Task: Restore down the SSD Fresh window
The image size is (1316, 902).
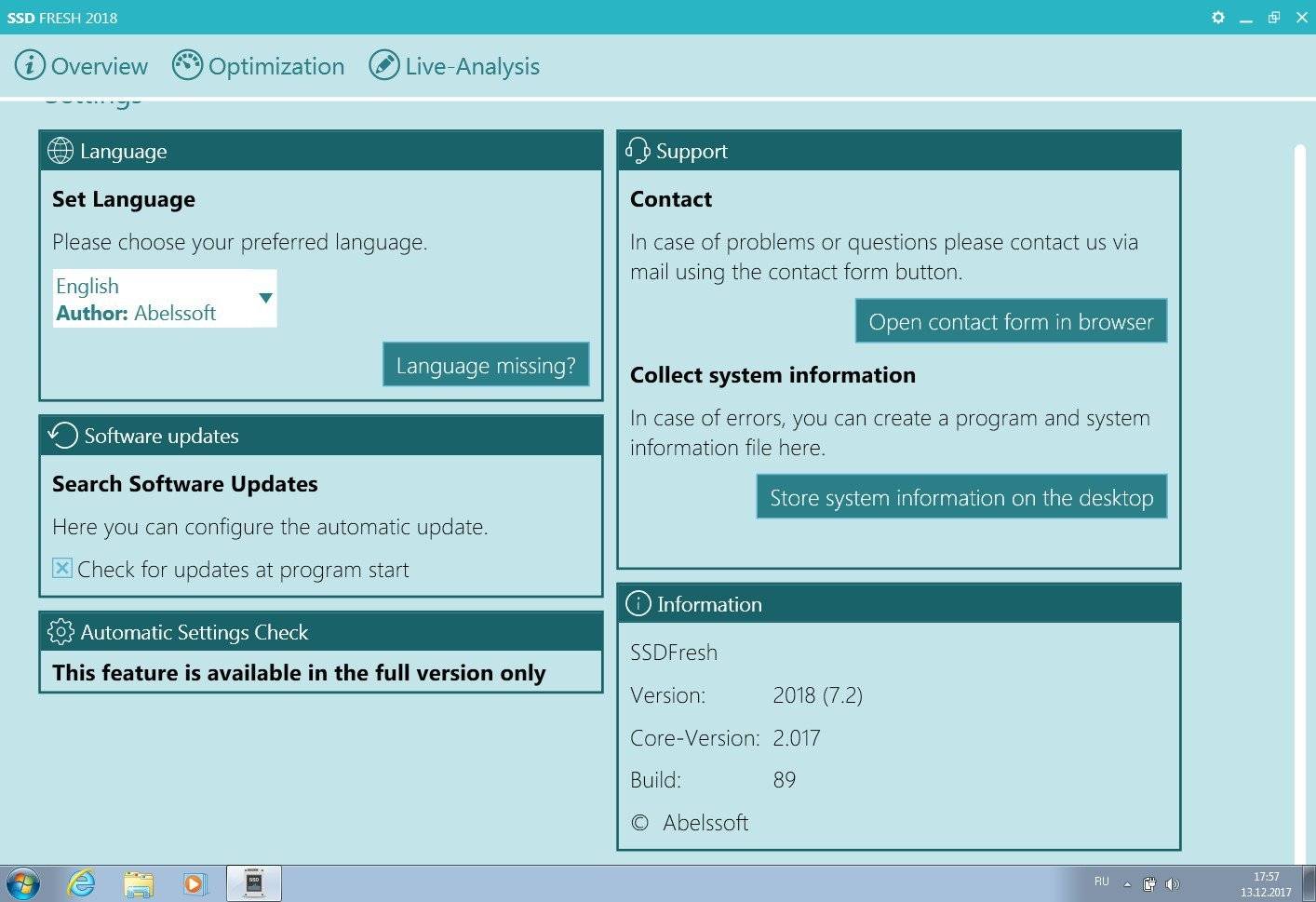Action: point(1274,18)
